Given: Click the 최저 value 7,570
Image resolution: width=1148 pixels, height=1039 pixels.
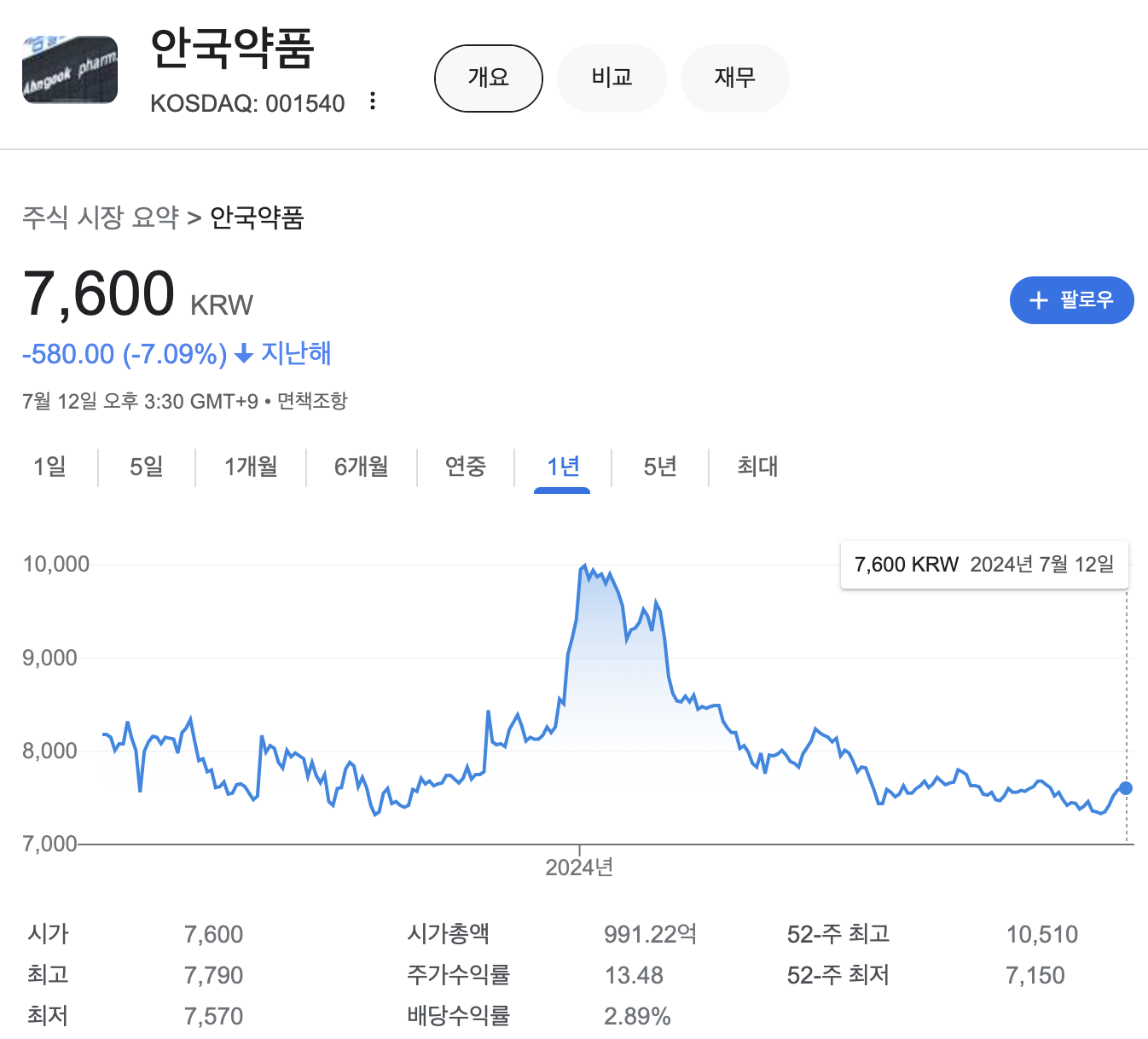Looking at the screenshot, I should tap(213, 1016).
